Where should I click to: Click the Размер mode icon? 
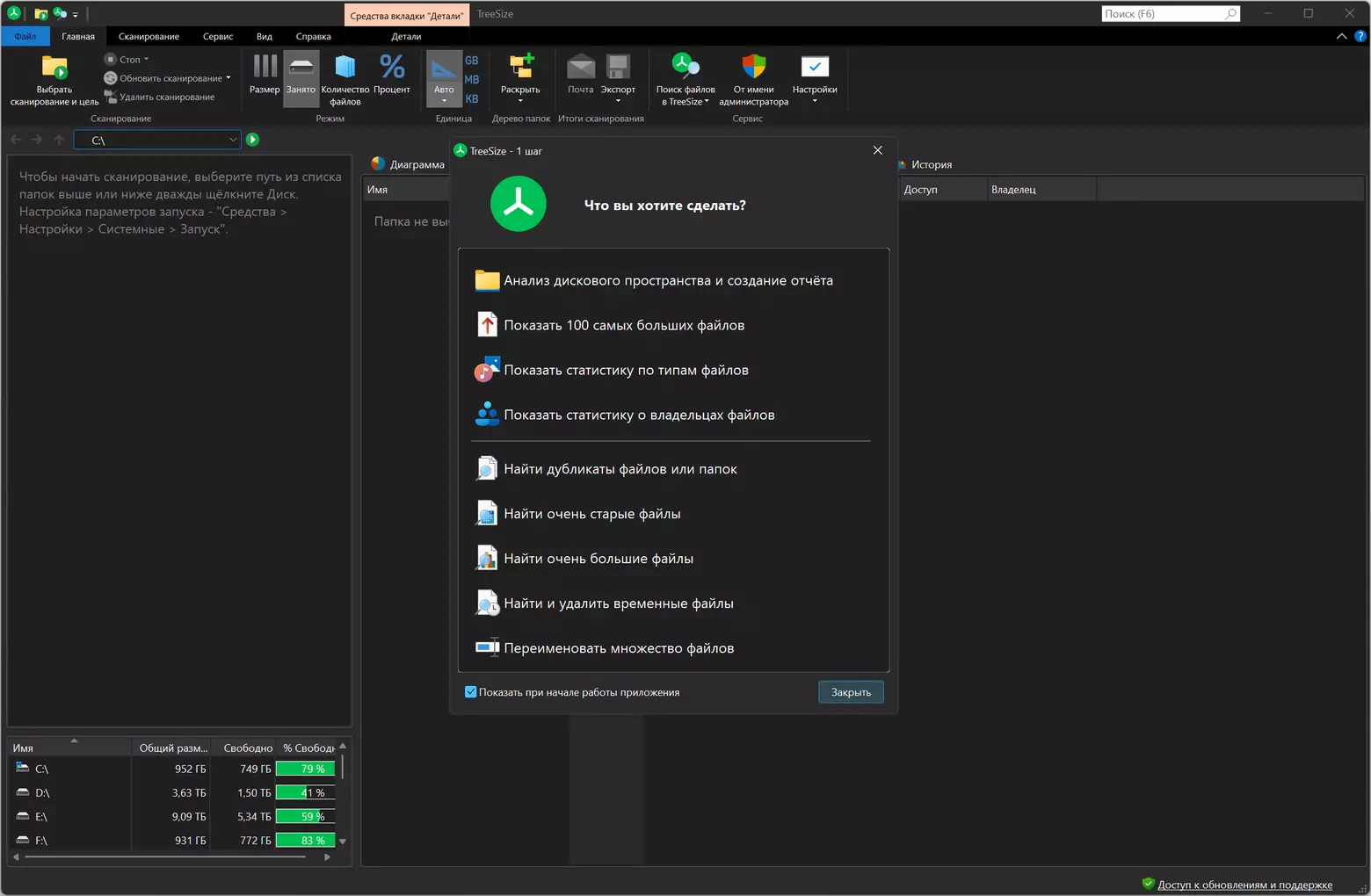[x=264, y=69]
